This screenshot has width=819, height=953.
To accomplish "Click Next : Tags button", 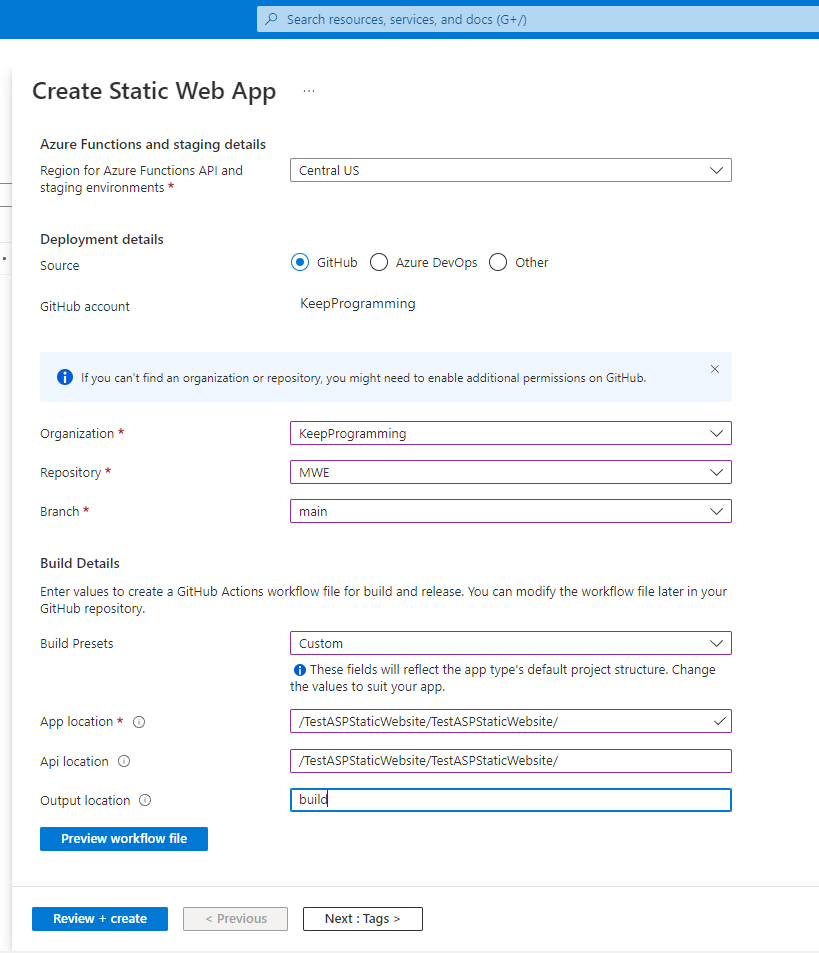I will (x=363, y=918).
